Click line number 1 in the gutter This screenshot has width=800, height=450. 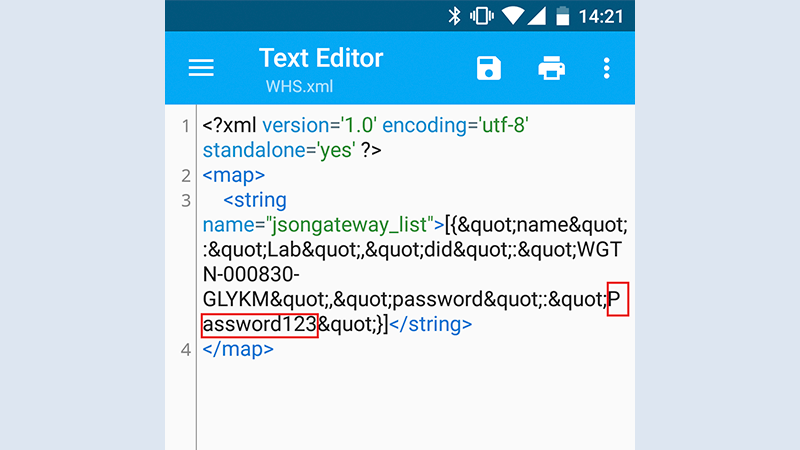tap(185, 127)
